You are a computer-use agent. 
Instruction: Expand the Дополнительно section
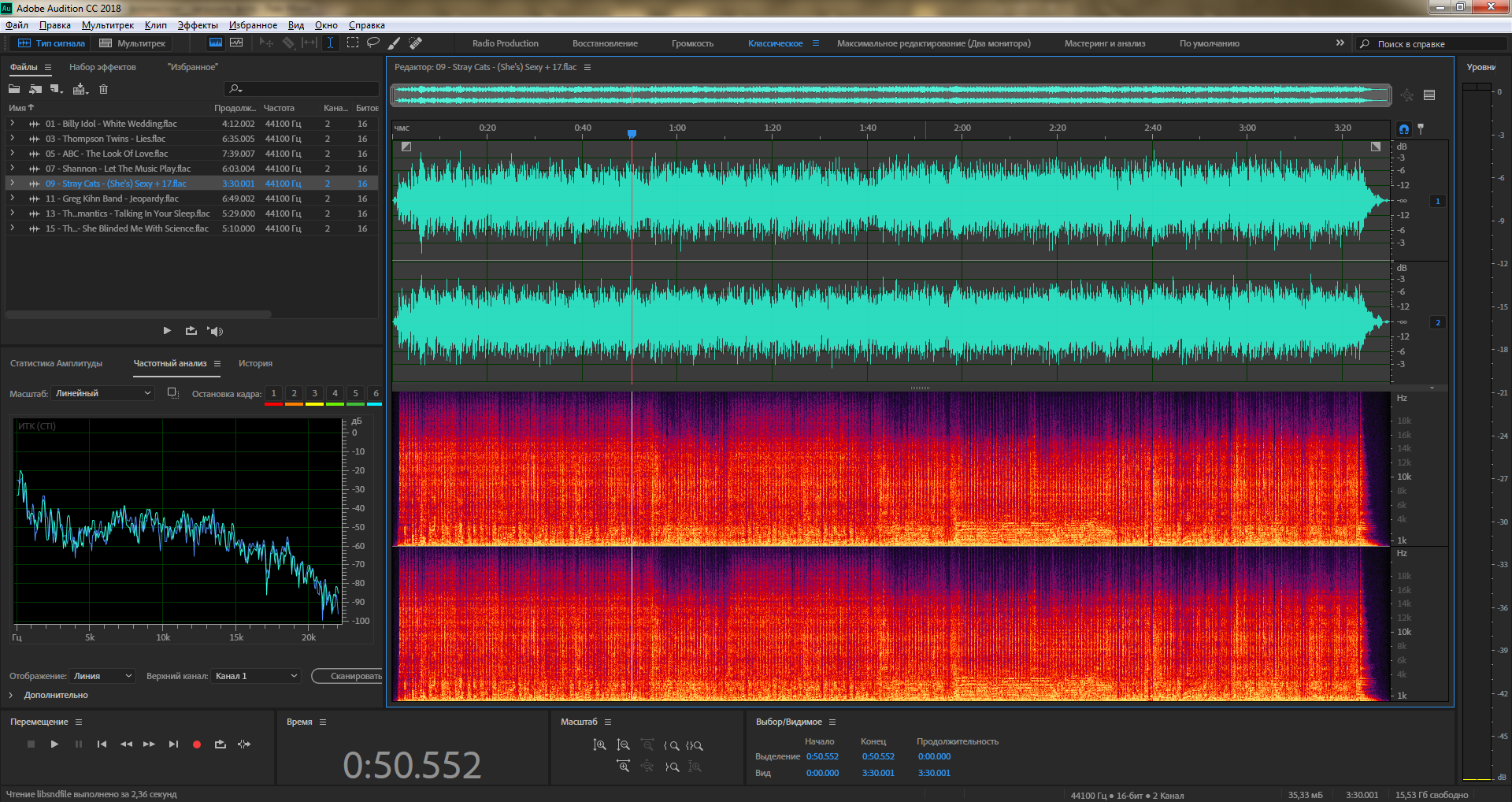click(x=11, y=695)
